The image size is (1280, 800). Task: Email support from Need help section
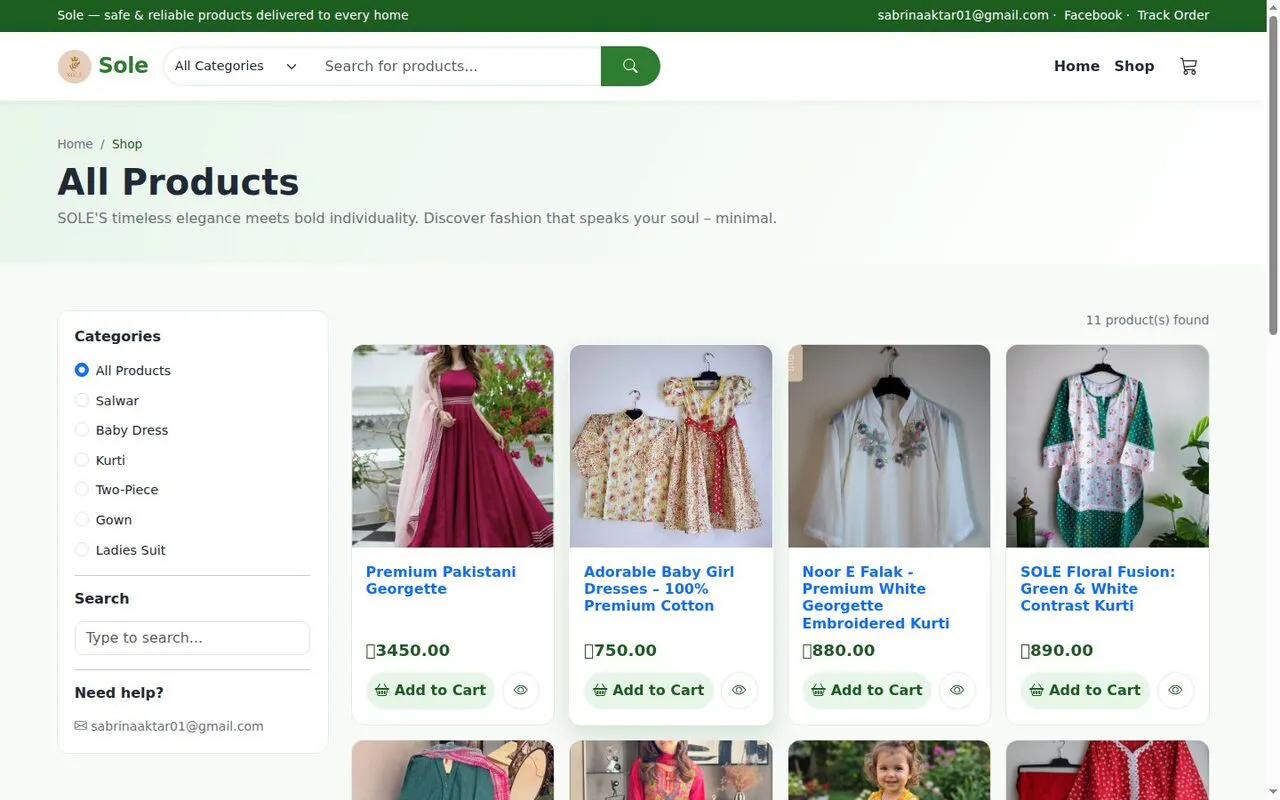tap(177, 726)
